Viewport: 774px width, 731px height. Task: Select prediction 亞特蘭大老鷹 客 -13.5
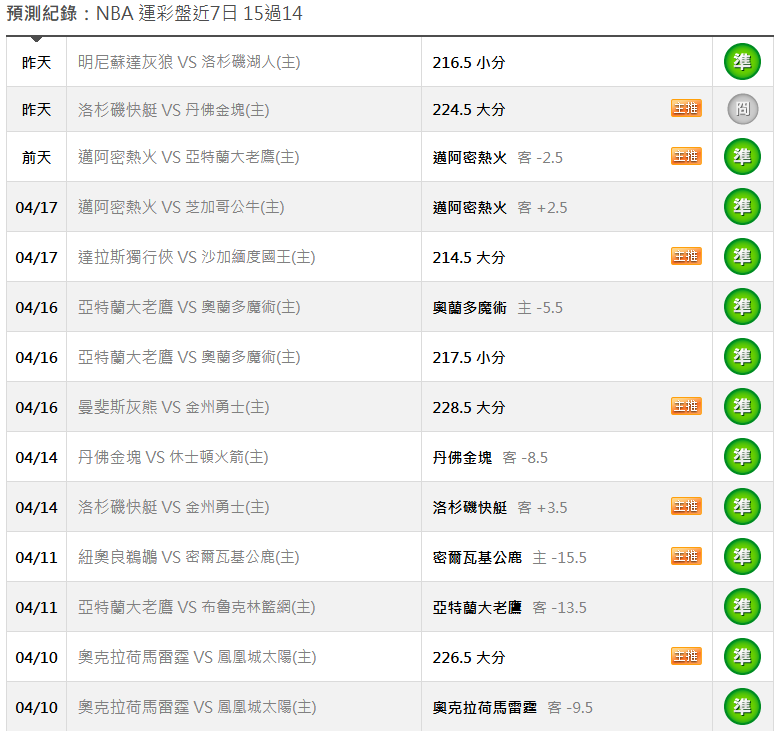click(x=510, y=608)
